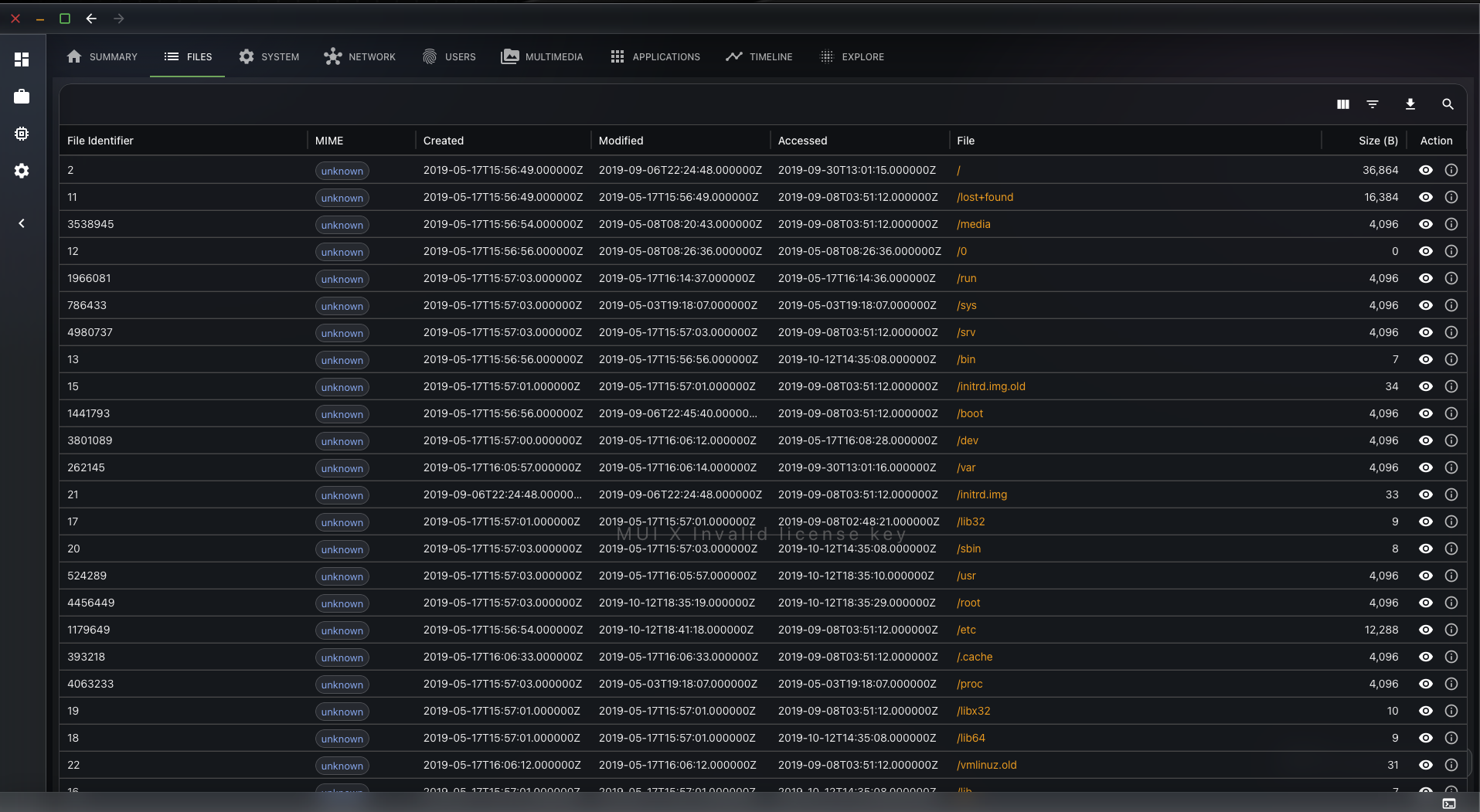1480x812 pixels.
Task: Switch to the Network tab
Action: click(360, 56)
